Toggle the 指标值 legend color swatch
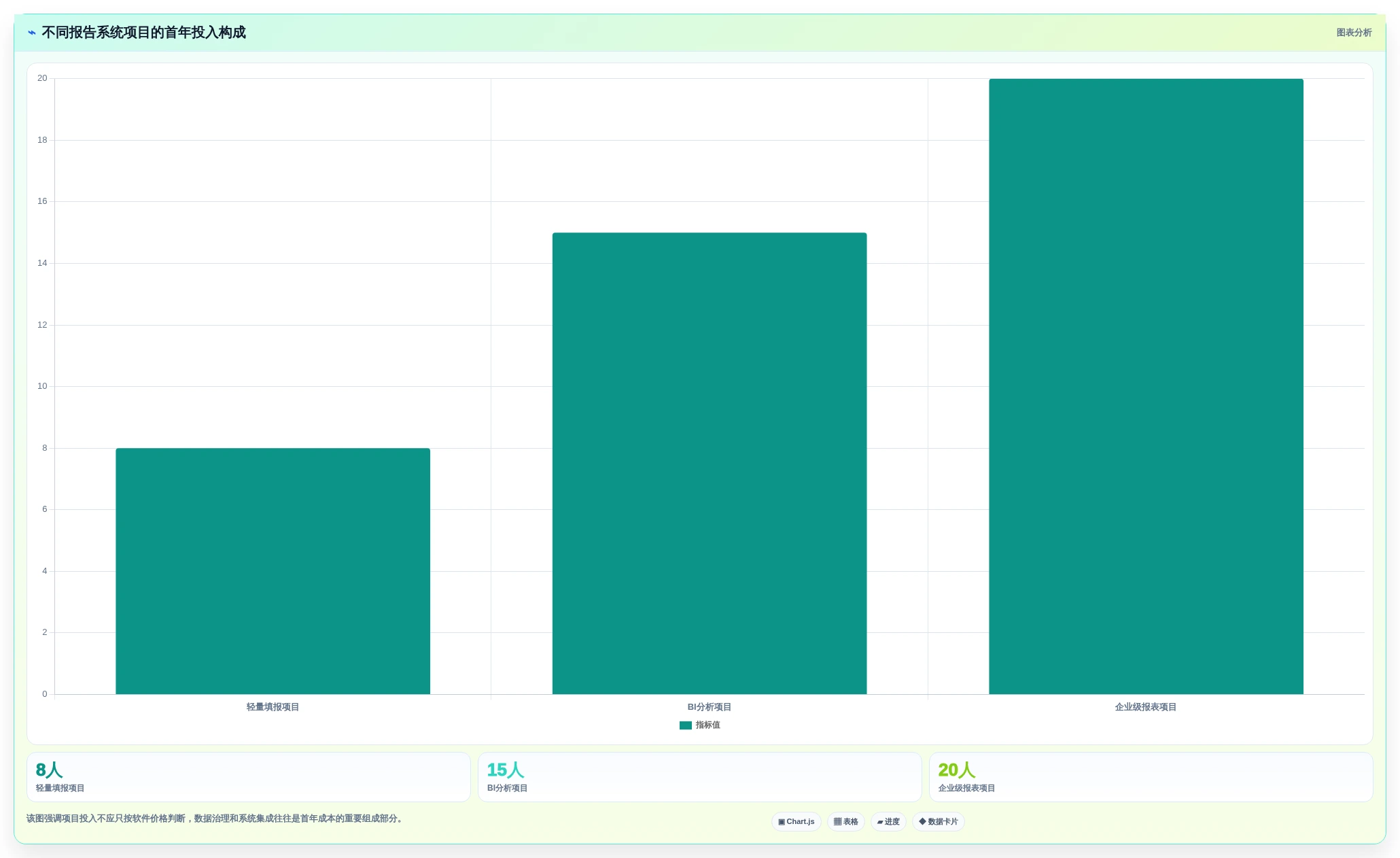The width and height of the screenshot is (1400, 858). click(685, 725)
